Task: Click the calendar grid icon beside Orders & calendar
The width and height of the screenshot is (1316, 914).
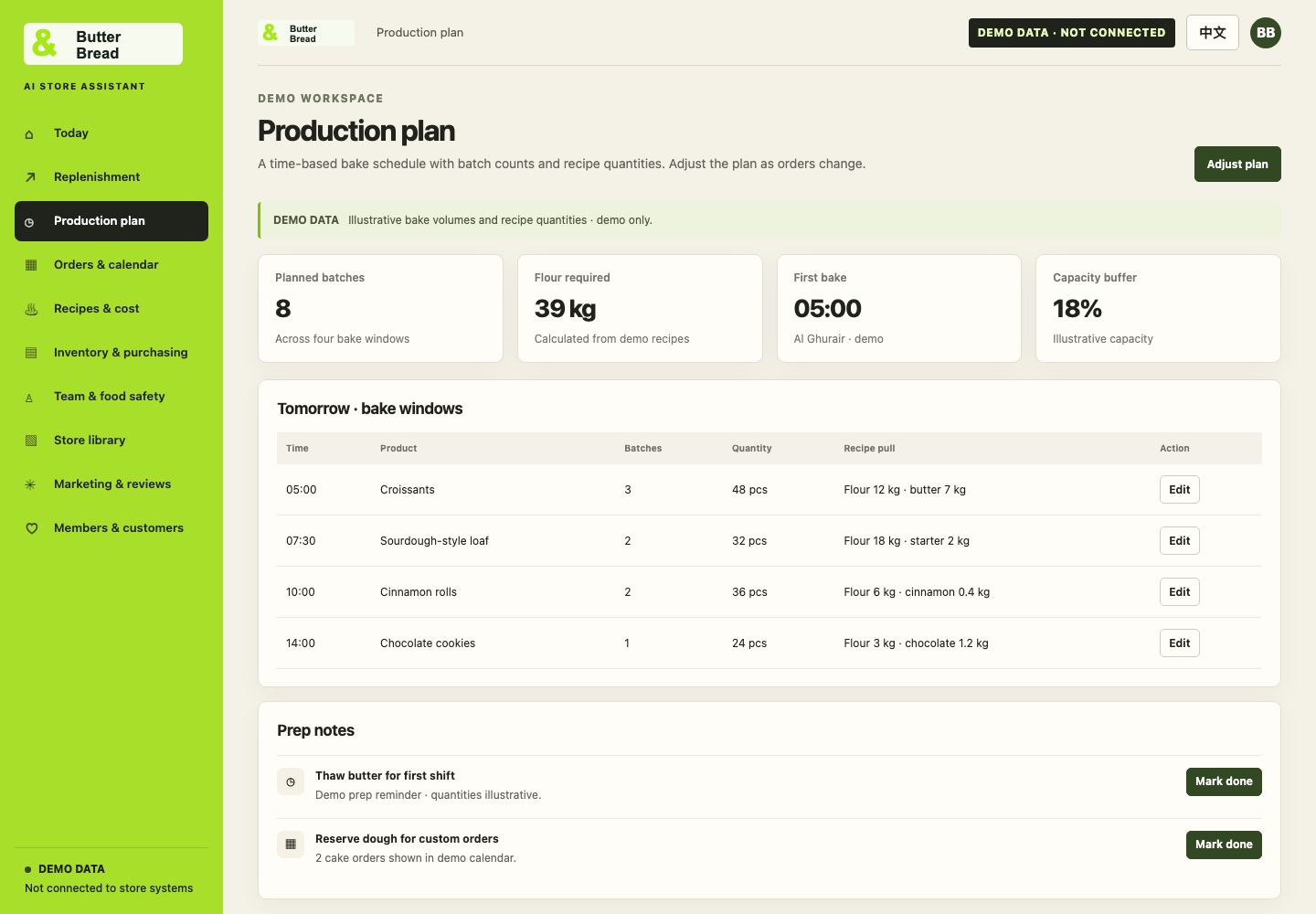Action: tap(31, 265)
